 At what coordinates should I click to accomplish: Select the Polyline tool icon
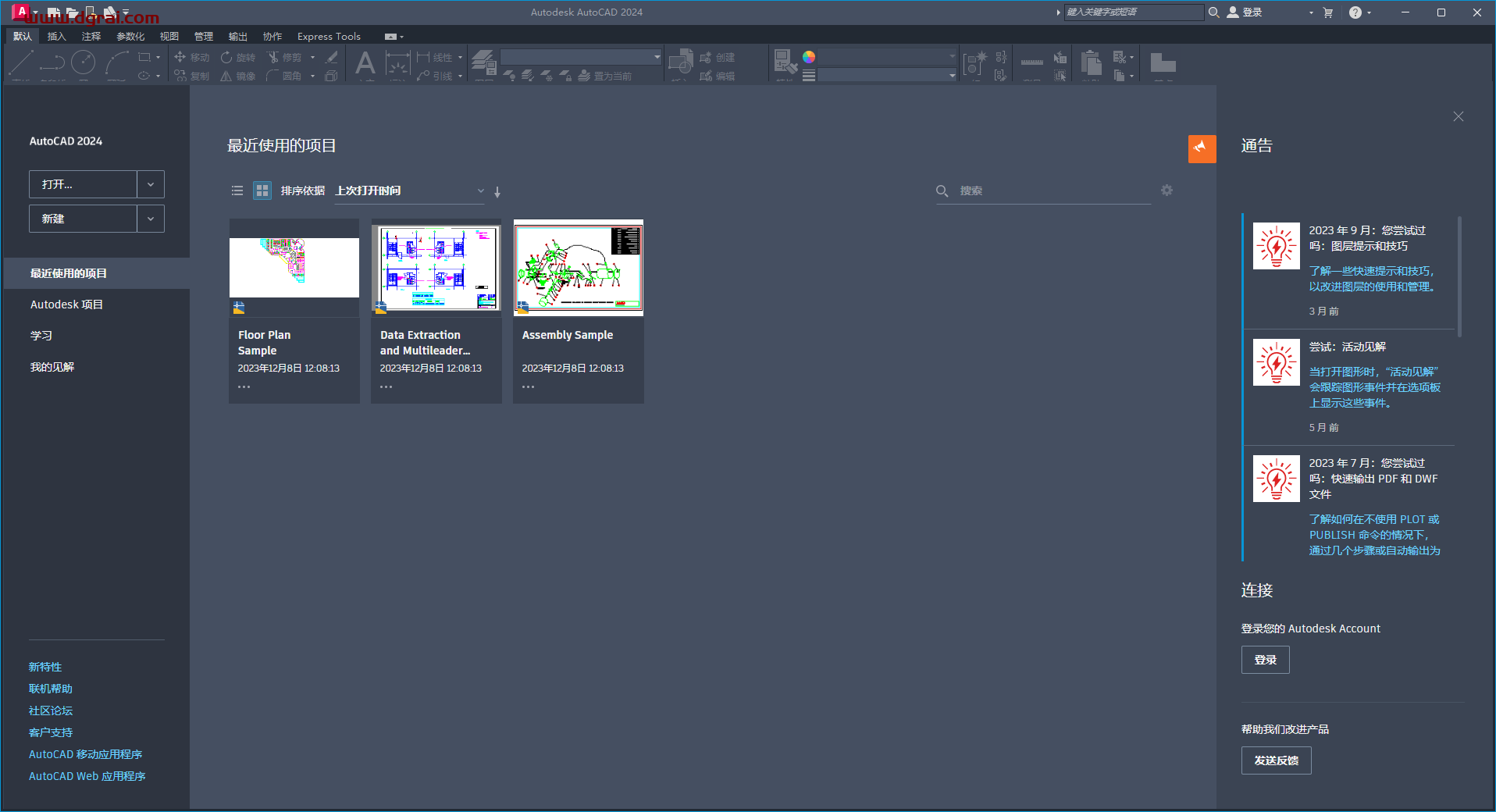coord(52,62)
